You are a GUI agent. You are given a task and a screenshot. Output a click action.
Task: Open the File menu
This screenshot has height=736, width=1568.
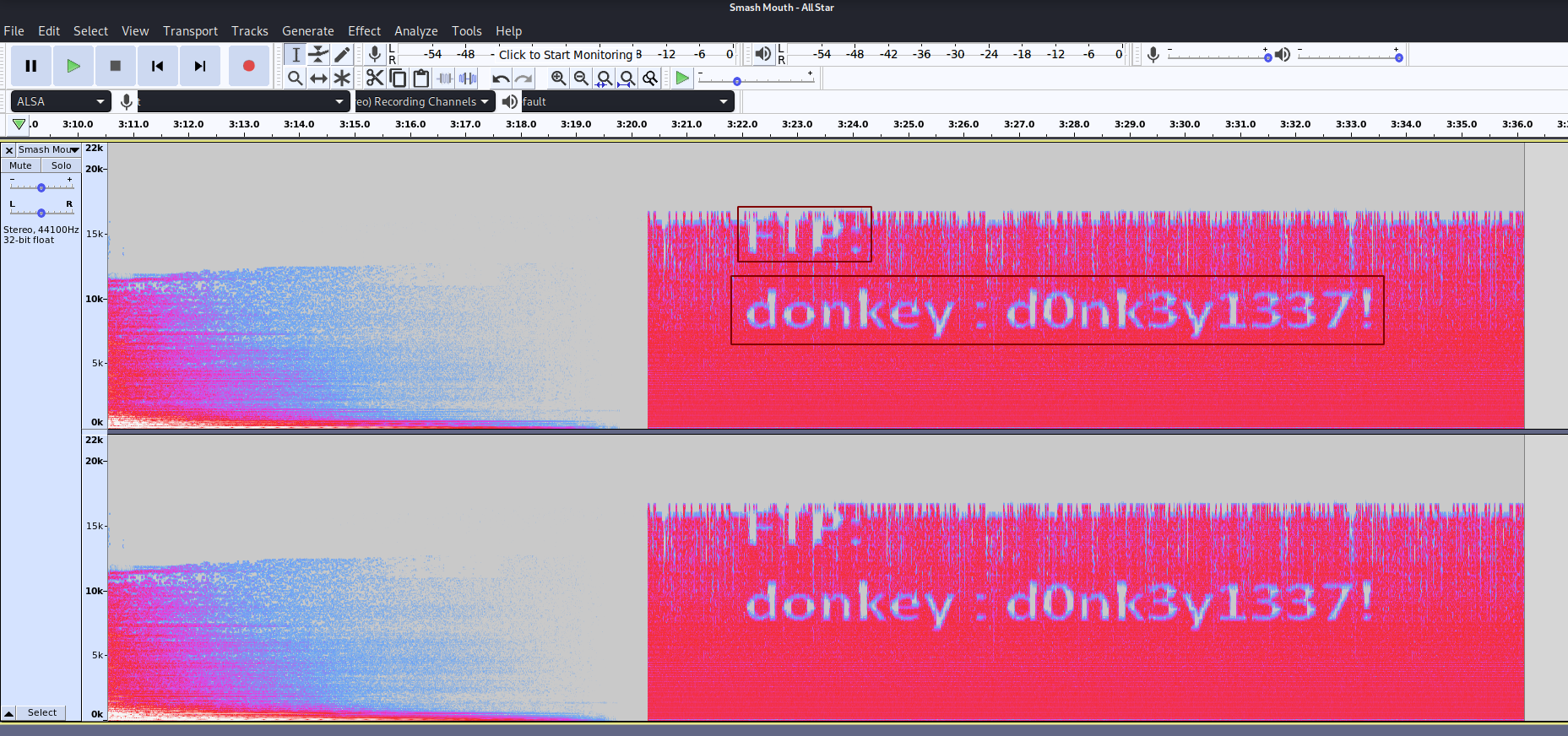point(14,31)
